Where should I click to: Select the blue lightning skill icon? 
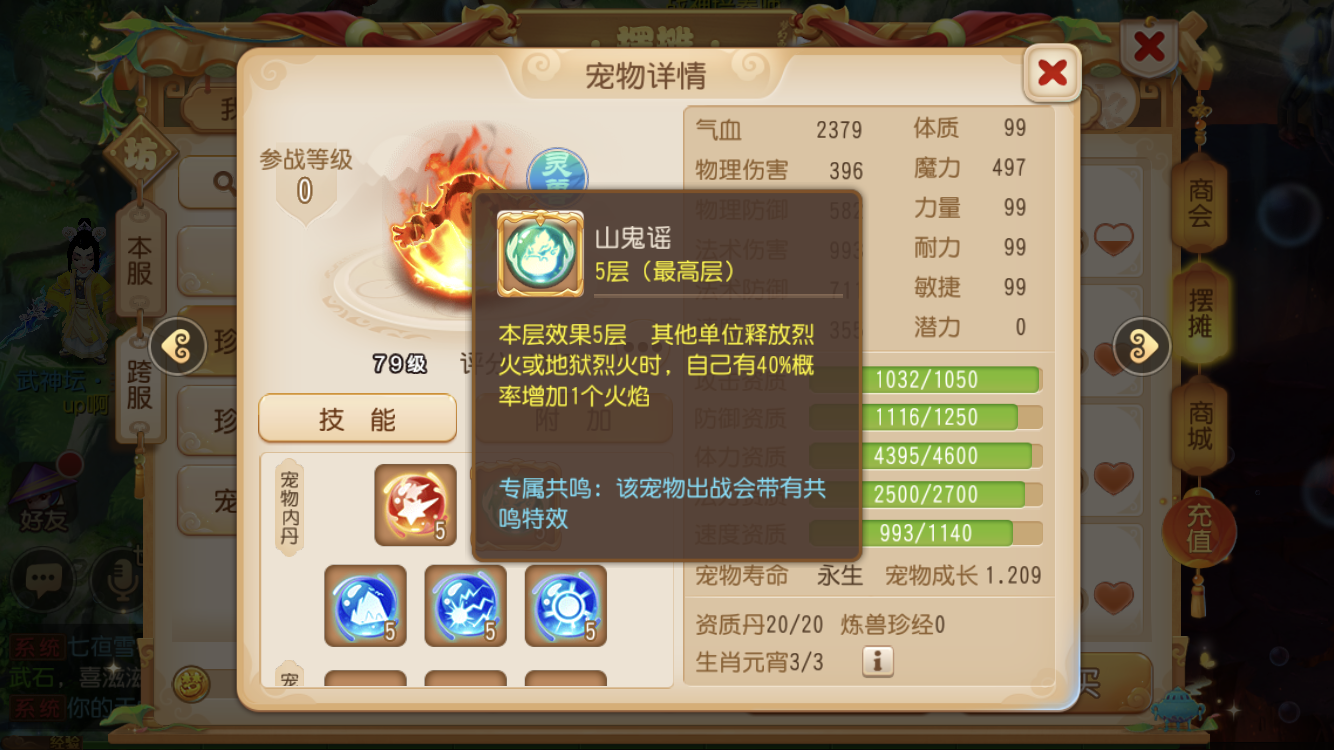465,606
